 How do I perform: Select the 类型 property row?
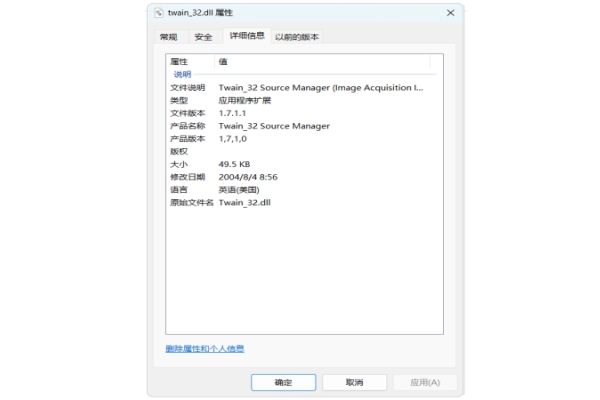tap(180, 101)
